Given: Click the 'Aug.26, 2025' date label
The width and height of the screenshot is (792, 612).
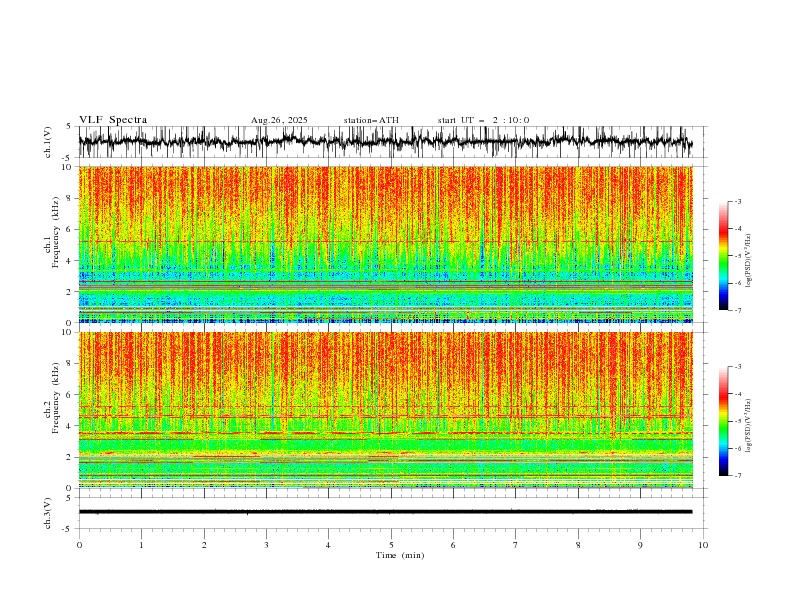Looking at the screenshot, I should click(x=279, y=120).
